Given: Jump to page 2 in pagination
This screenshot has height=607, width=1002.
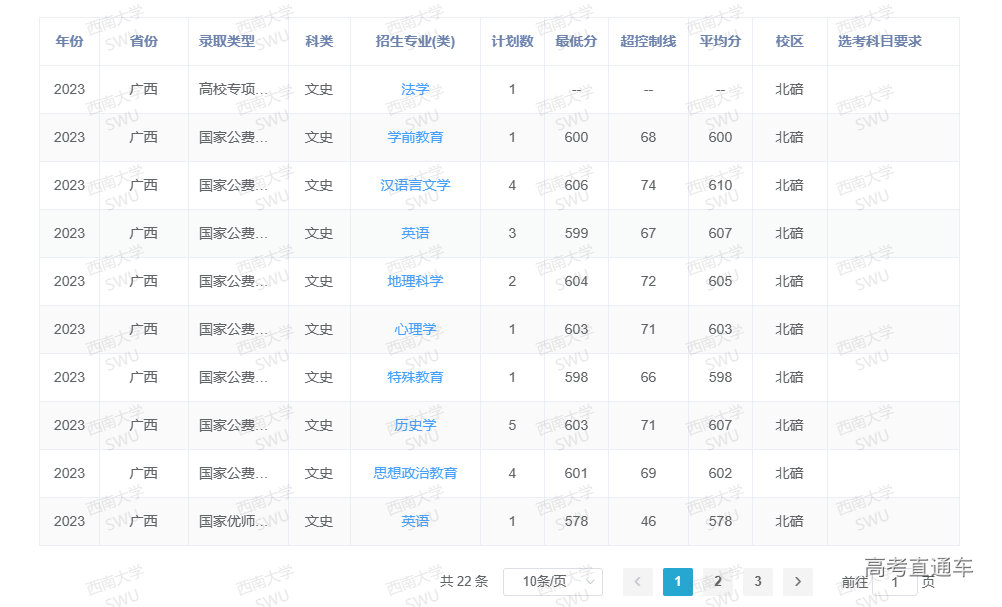Looking at the screenshot, I should (x=717, y=581).
